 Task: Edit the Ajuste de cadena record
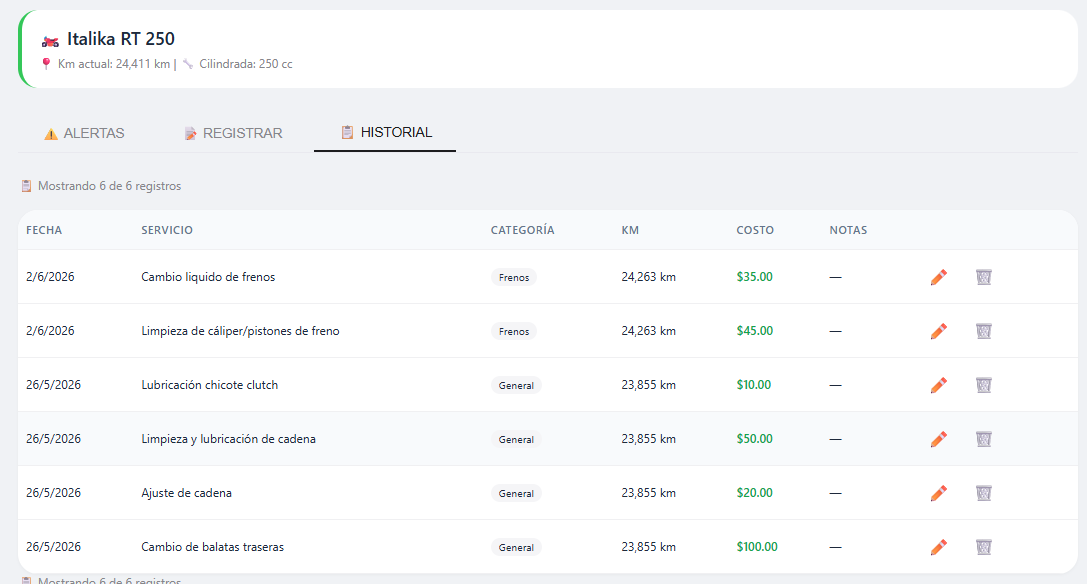click(x=939, y=493)
